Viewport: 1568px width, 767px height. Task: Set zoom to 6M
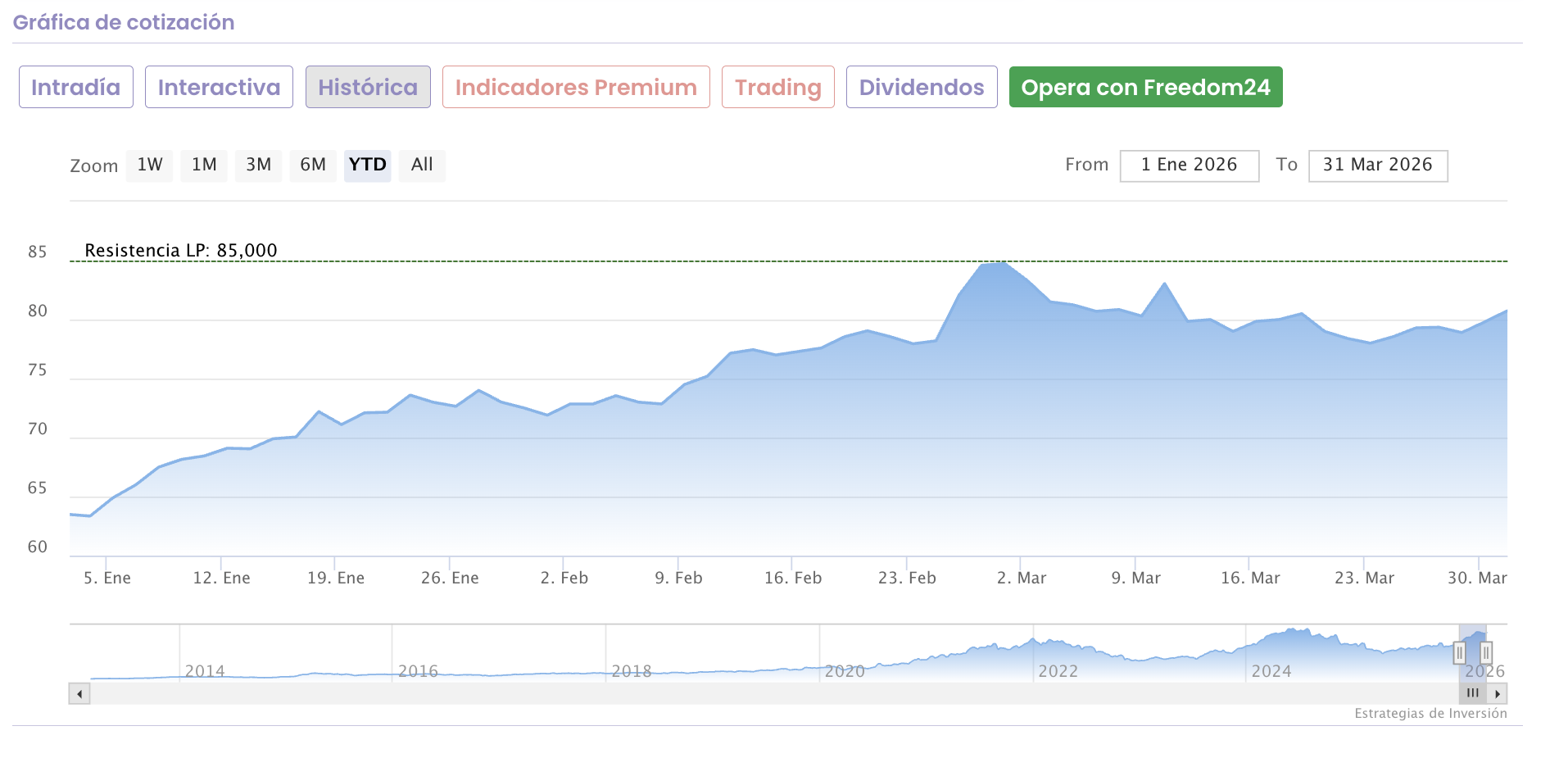click(313, 165)
